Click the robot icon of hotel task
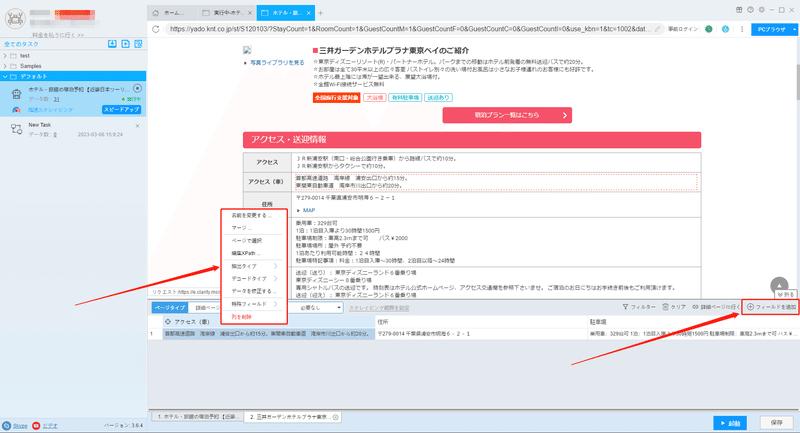The height and width of the screenshot is (433, 800). (16, 94)
